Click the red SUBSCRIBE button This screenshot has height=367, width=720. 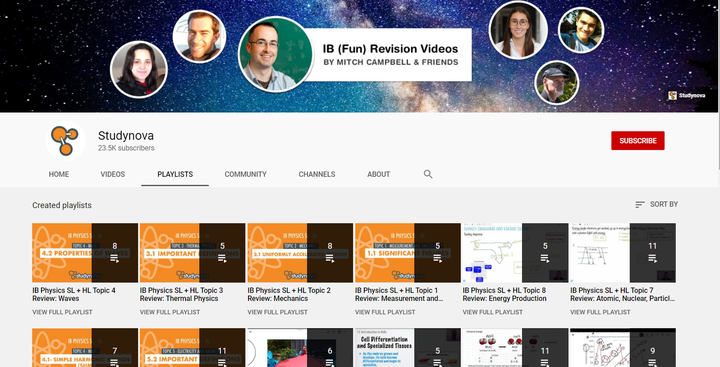point(638,141)
